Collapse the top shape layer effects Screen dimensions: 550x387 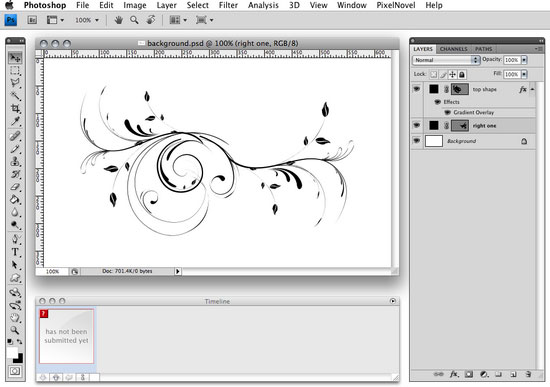(532, 89)
